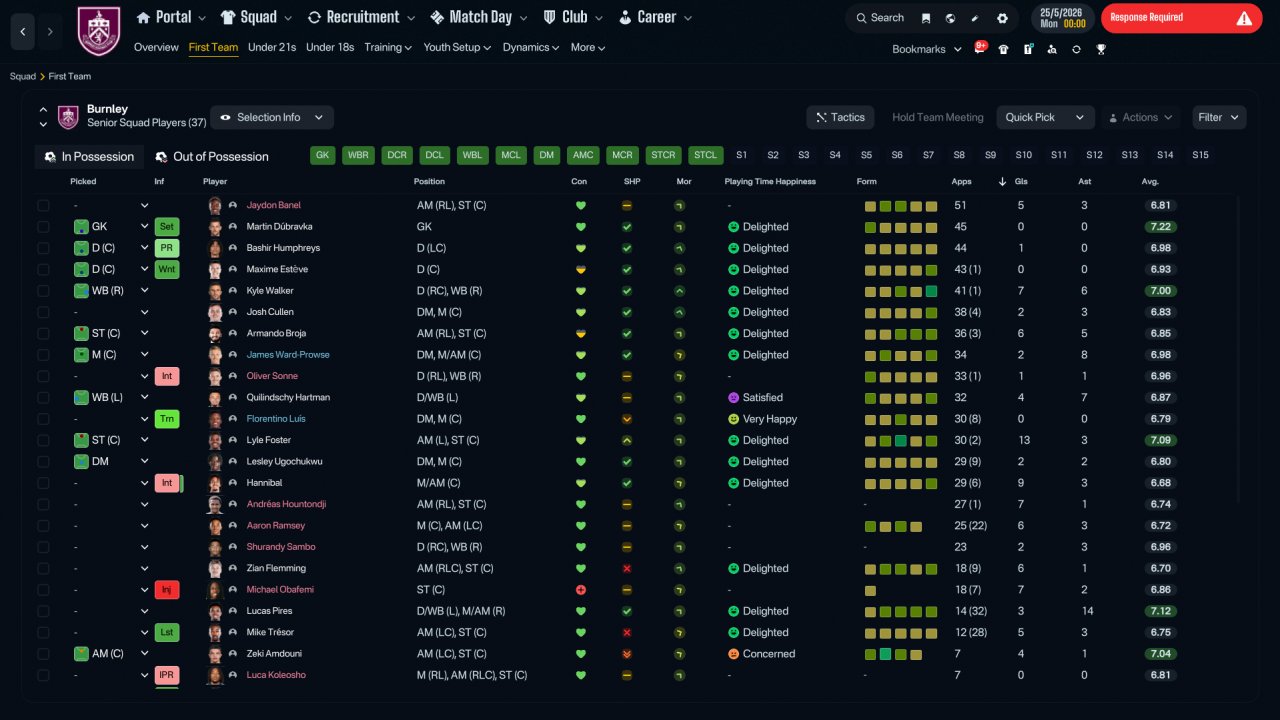Image resolution: width=1280 pixels, height=720 pixels.
Task: Click the Hold Team Meeting button
Action: pos(938,117)
